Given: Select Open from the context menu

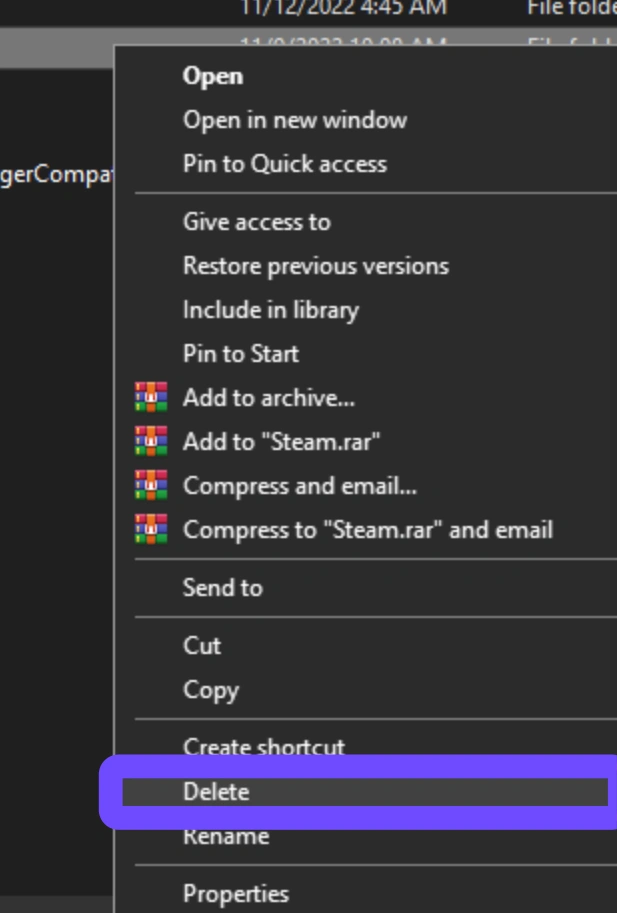Looking at the screenshot, I should point(212,76).
